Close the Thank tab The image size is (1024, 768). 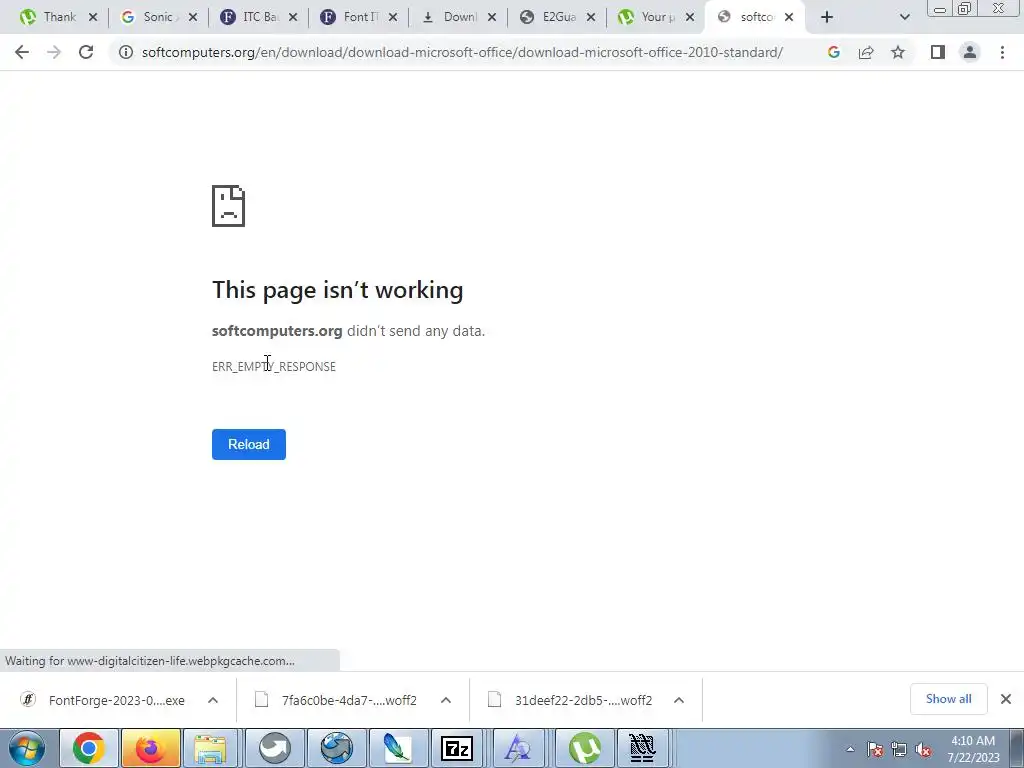click(x=93, y=17)
